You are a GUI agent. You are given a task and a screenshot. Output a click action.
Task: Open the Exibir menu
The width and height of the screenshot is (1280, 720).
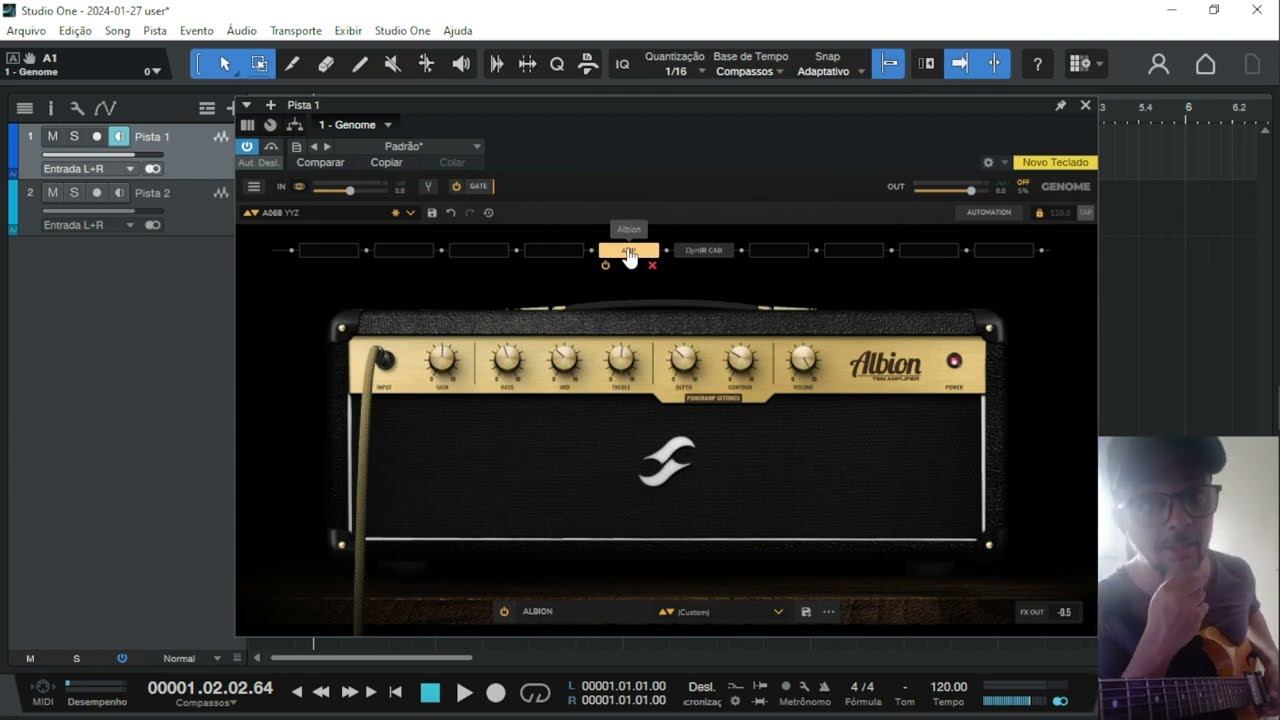tap(348, 31)
